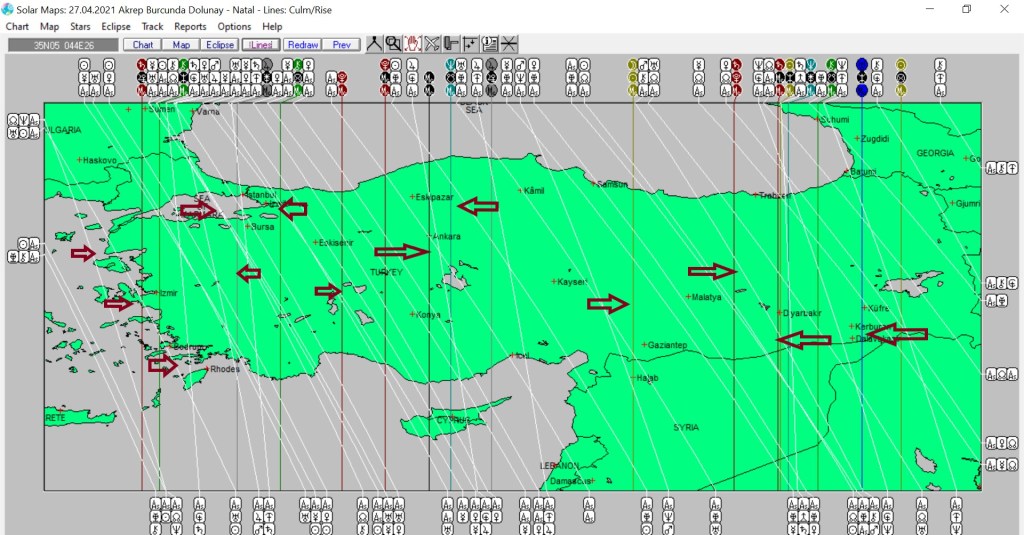Open the Track menu
The image size is (1024, 535).
152,27
